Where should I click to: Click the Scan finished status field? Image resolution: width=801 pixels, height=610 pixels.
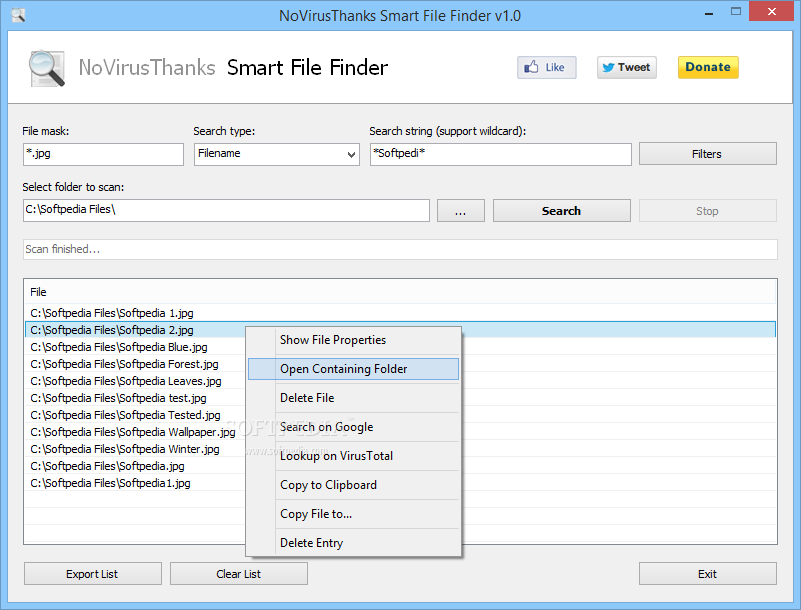[x=400, y=249]
